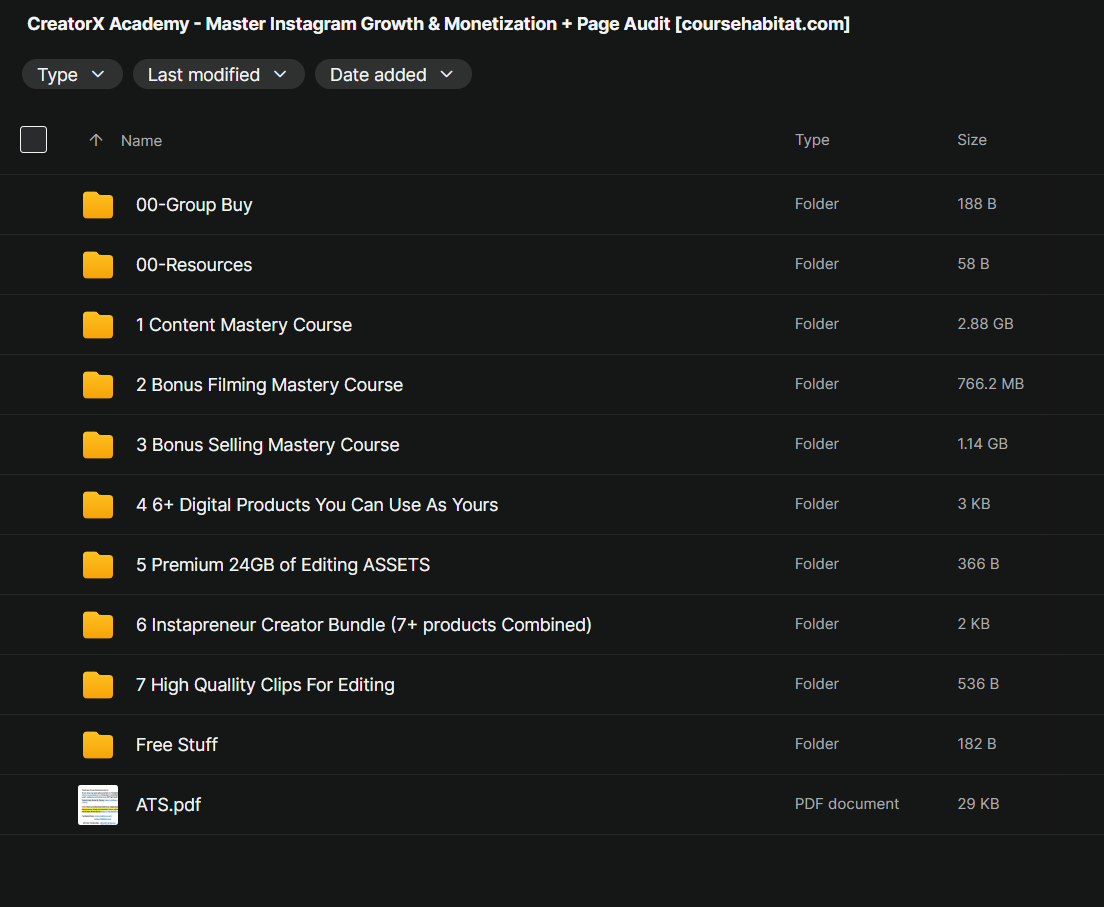This screenshot has height=907, width=1104.
Task: Open 7 High Quallity Clips For Editing name
Action: tap(265, 684)
